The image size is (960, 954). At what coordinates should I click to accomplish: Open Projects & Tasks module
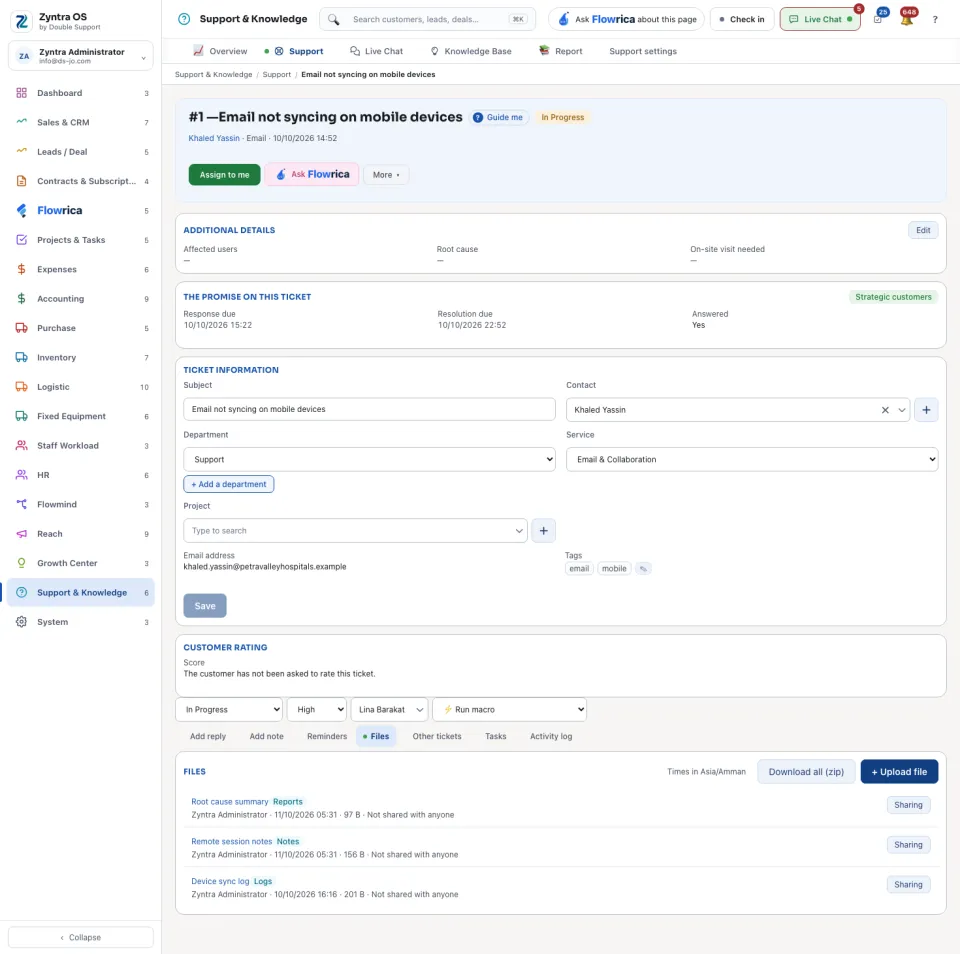tap(81, 240)
